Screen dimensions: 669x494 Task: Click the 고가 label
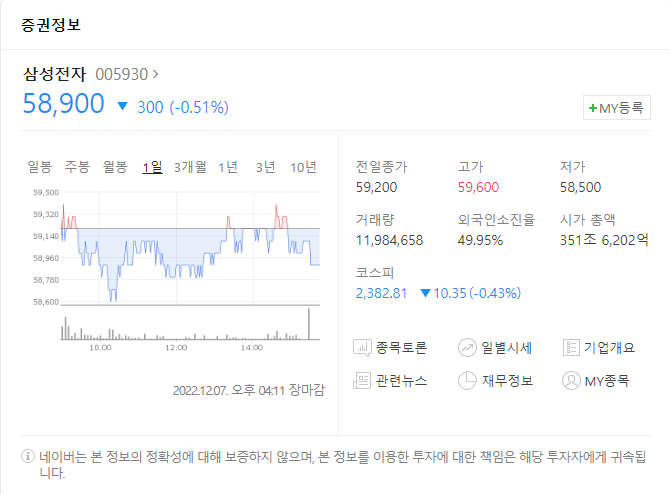(471, 166)
